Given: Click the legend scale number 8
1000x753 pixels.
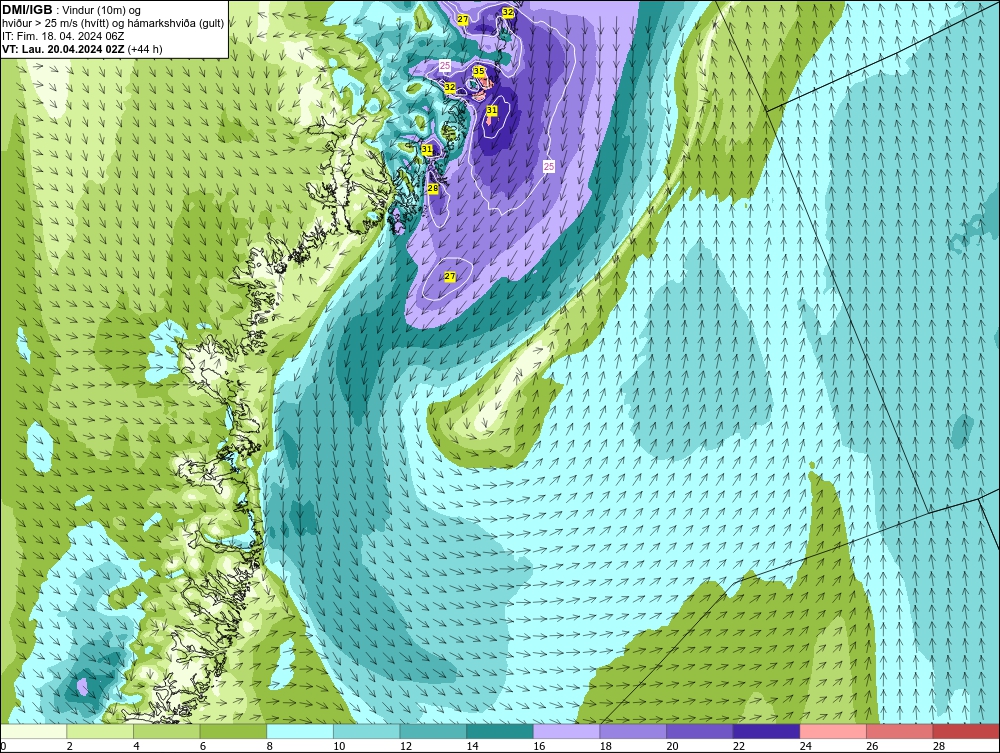Looking at the screenshot, I should pyautogui.click(x=270, y=746).
